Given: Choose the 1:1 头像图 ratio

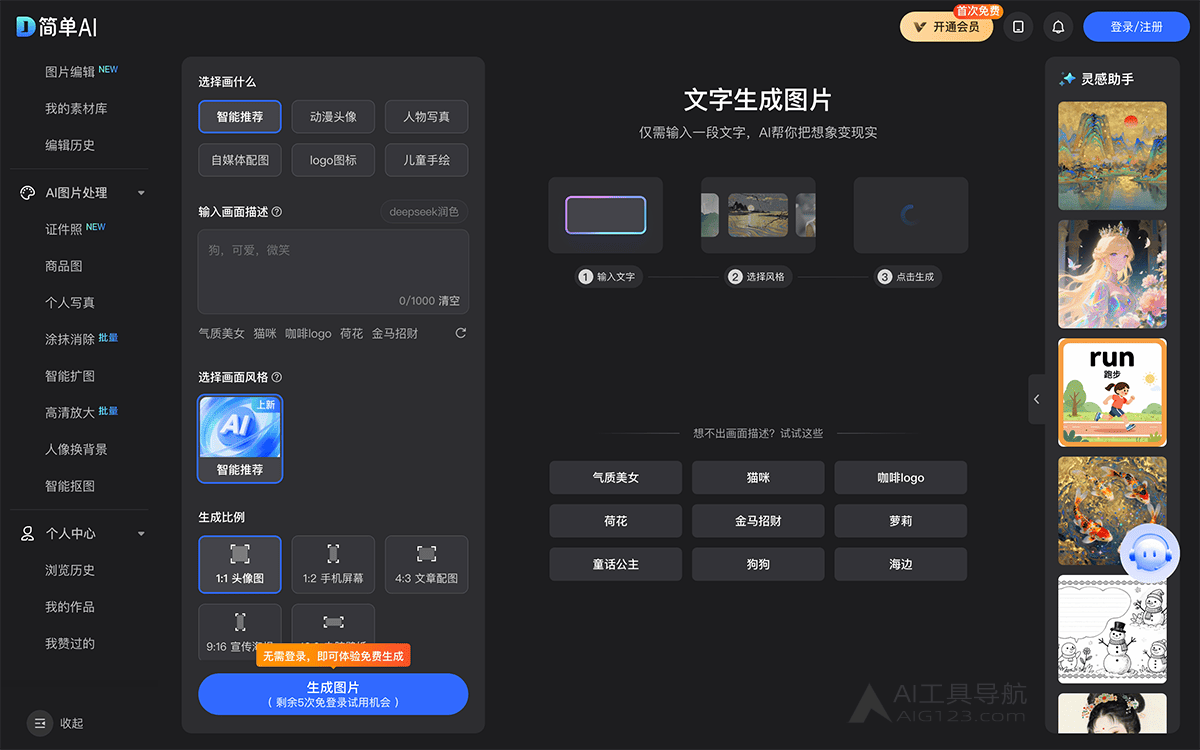Looking at the screenshot, I should [x=240, y=565].
